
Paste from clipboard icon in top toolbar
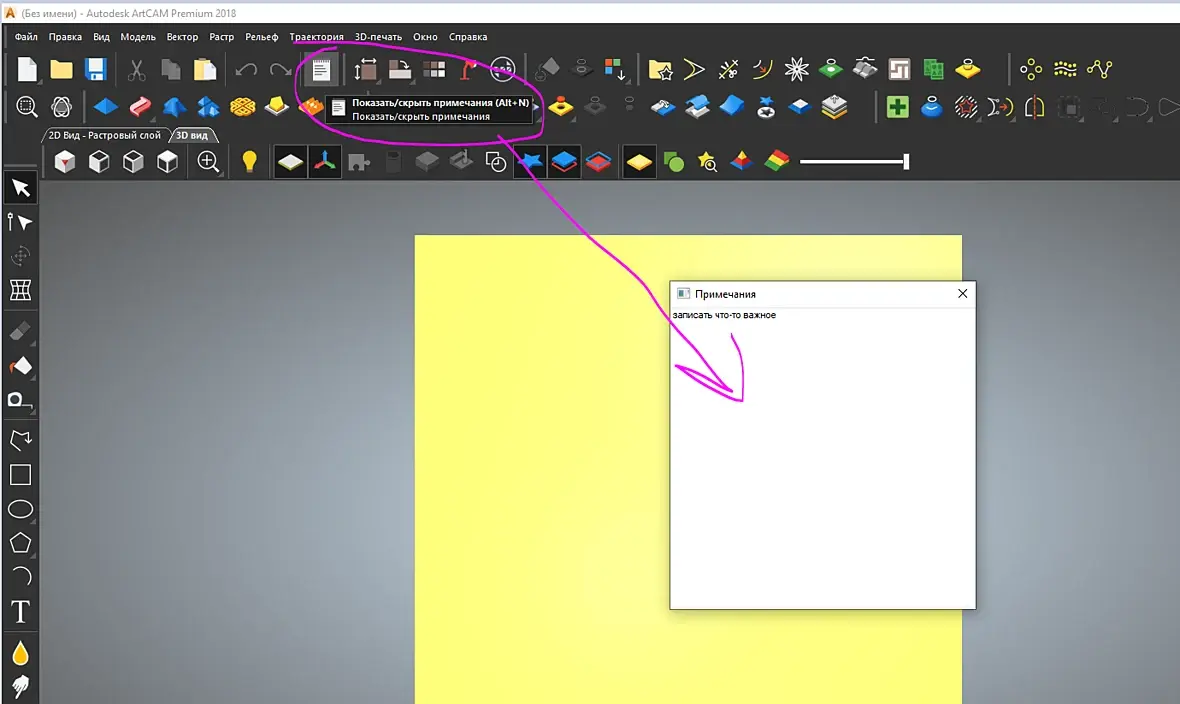pyautogui.click(x=205, y=69)
